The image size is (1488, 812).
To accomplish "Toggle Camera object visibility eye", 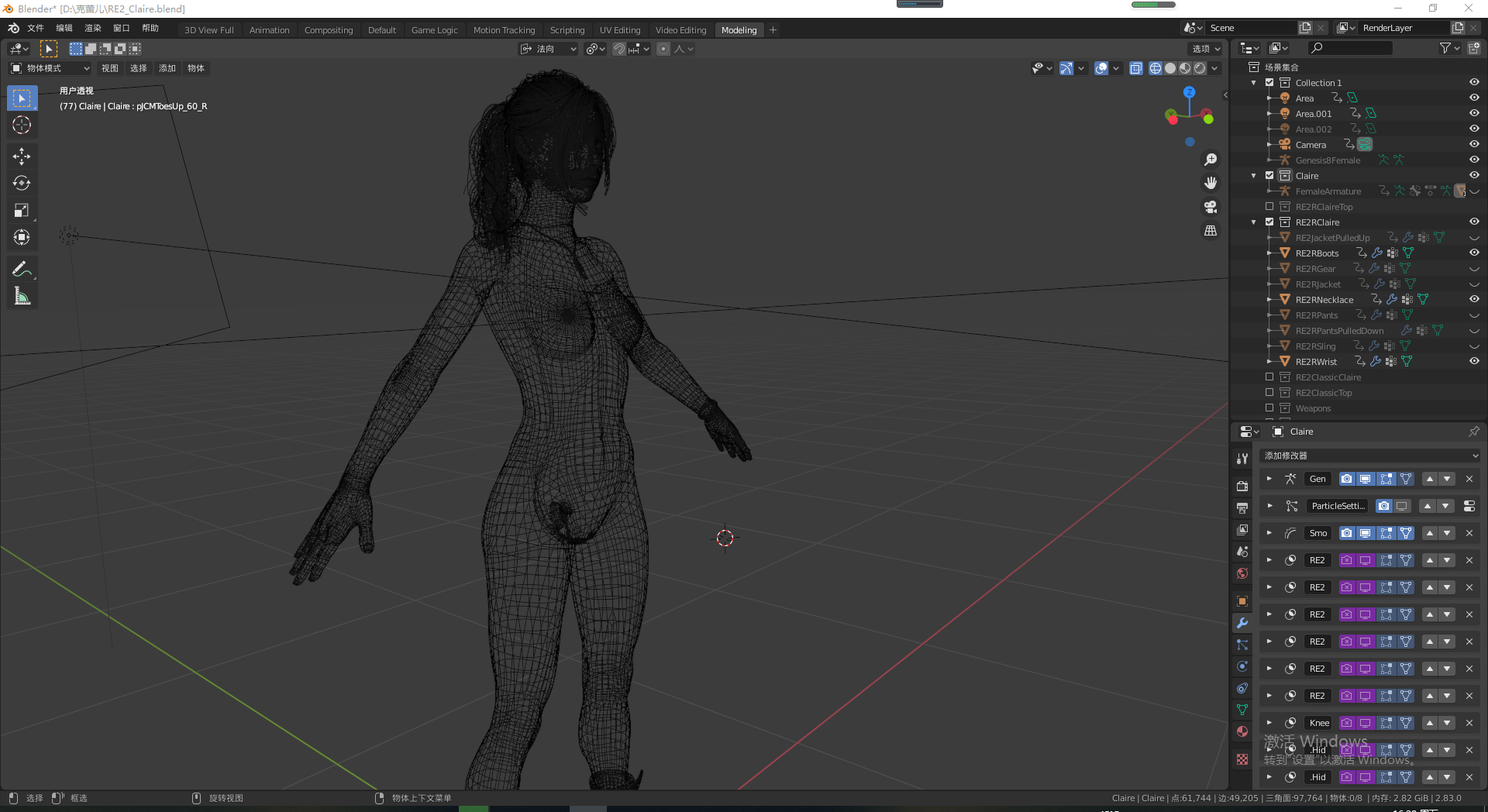I will coord(1474,145).
